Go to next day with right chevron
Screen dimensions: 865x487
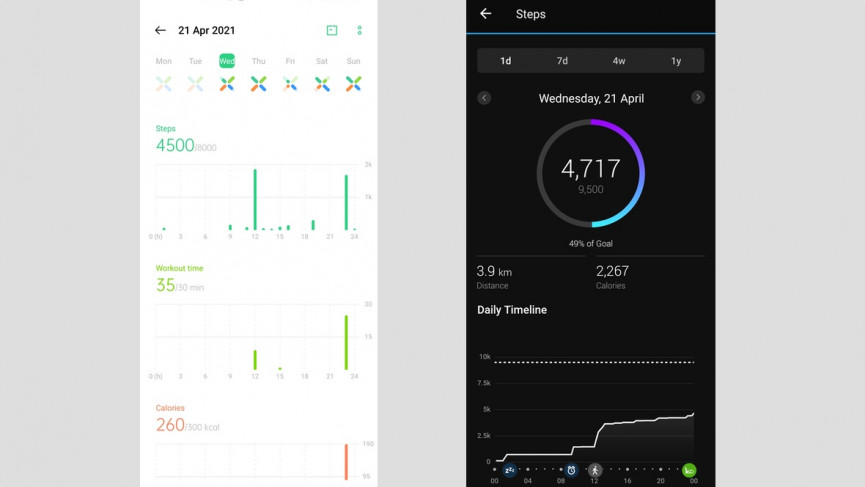[x=698, y=98]
